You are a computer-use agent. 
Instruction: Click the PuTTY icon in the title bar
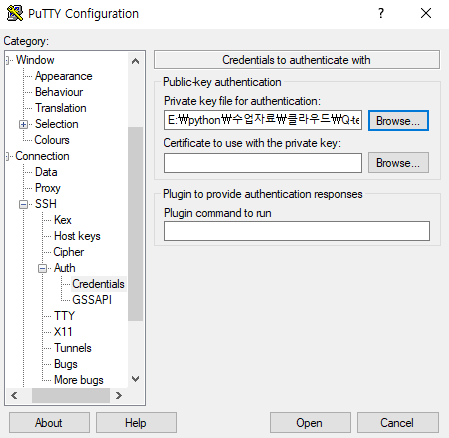[15, 13]
